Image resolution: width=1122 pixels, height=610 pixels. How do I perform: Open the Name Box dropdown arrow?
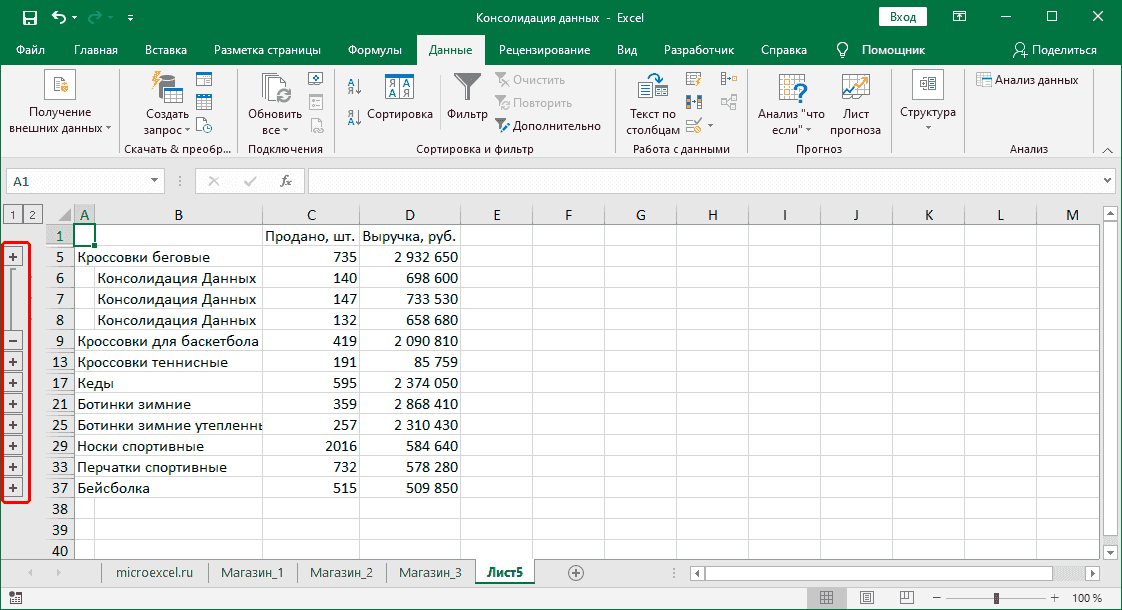154,181
